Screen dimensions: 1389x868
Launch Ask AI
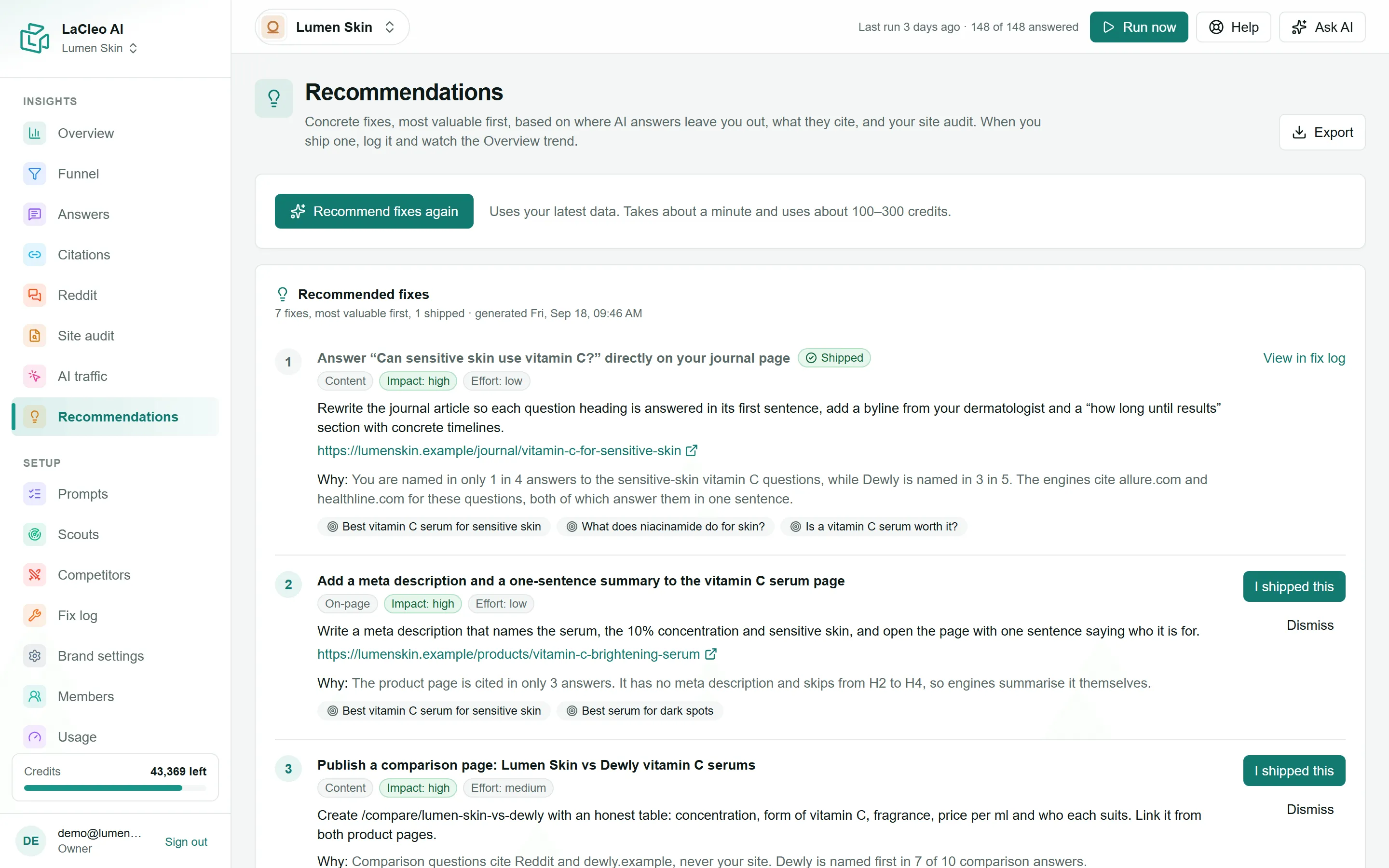click(1322, 27)
